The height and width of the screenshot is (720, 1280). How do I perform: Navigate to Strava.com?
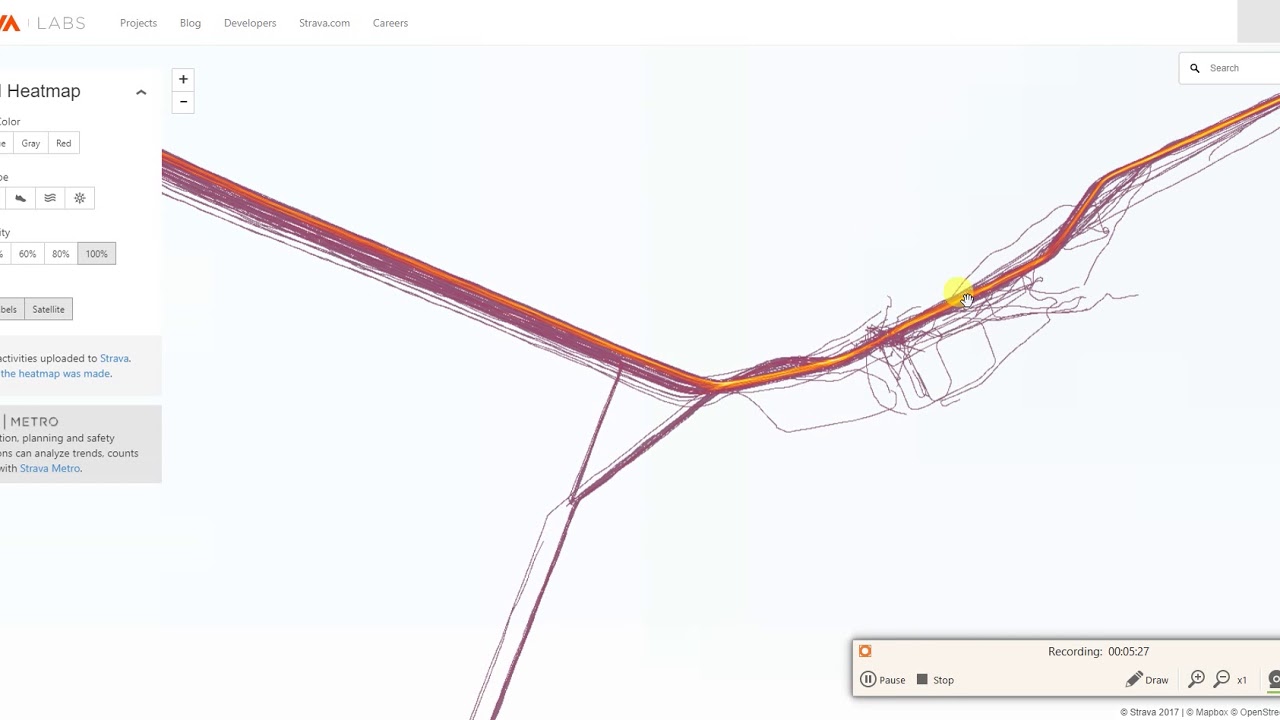pos(324,23)
